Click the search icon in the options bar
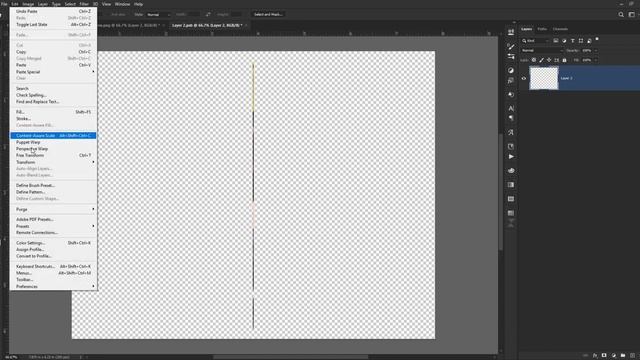Image resolution: width=640 pixels, height=360 pixels. point(621,14)
